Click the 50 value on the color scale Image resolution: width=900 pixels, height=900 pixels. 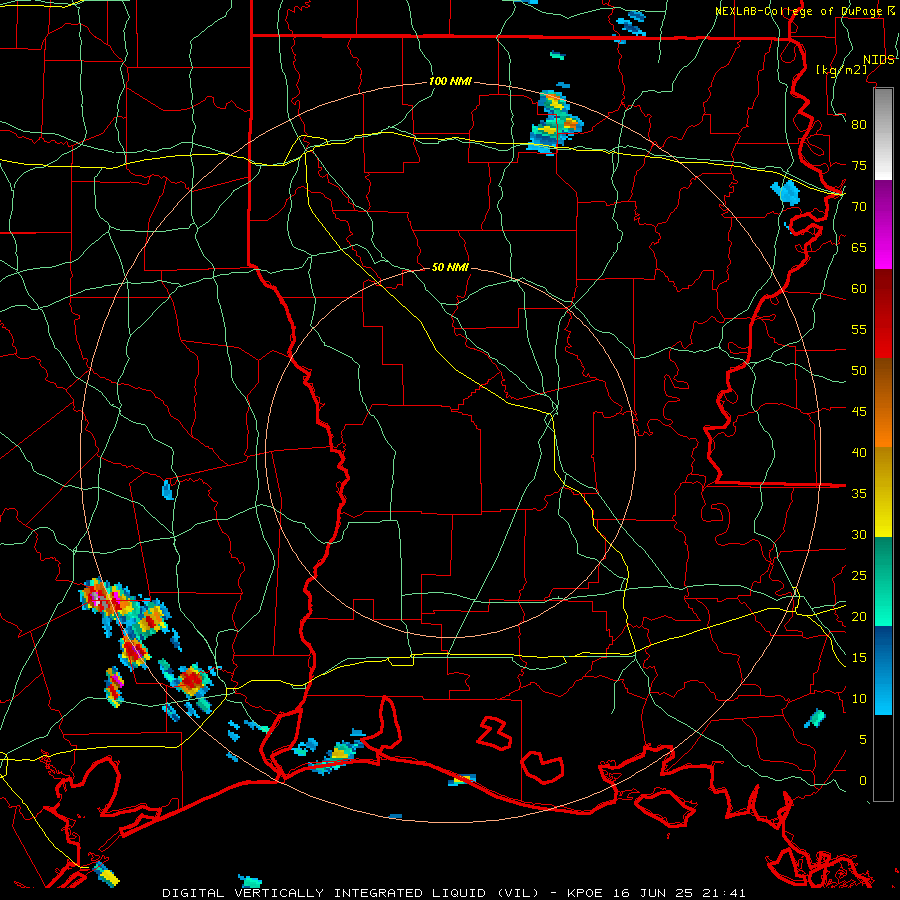pos(859,371)
